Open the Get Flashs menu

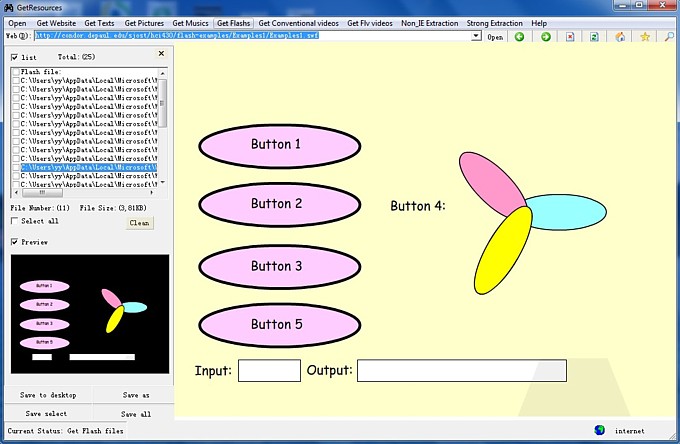(x=233, y=22)
